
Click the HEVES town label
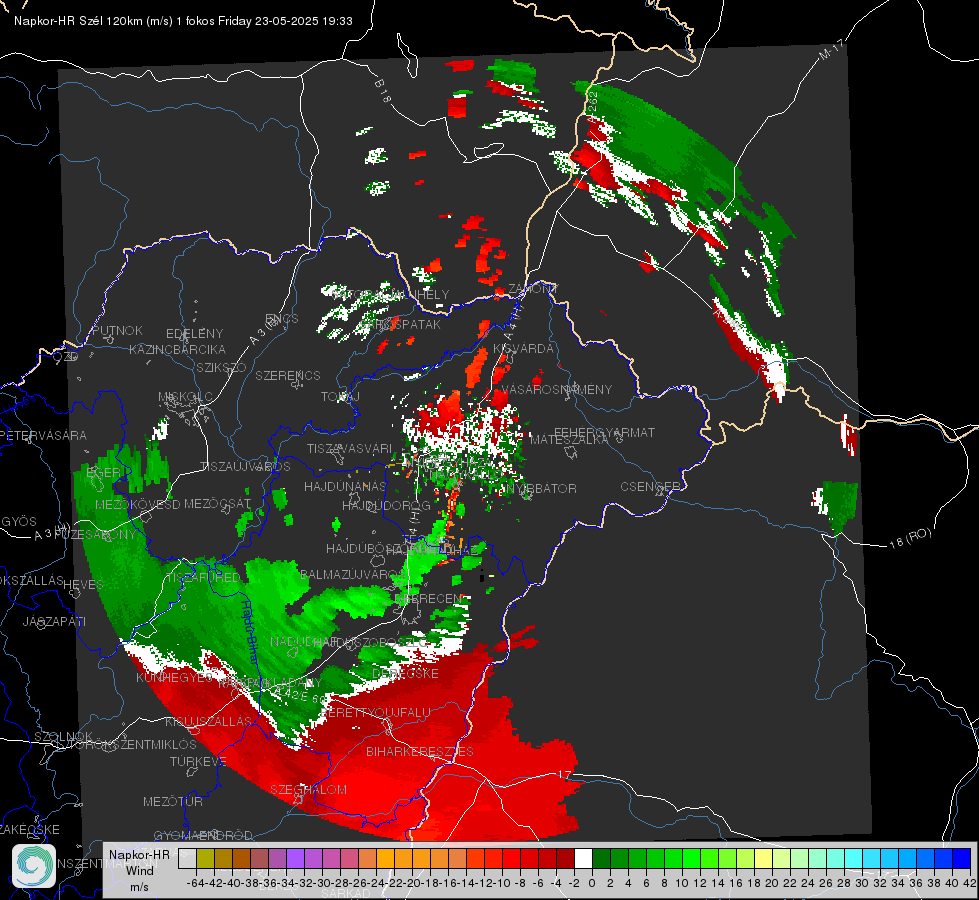83,585
